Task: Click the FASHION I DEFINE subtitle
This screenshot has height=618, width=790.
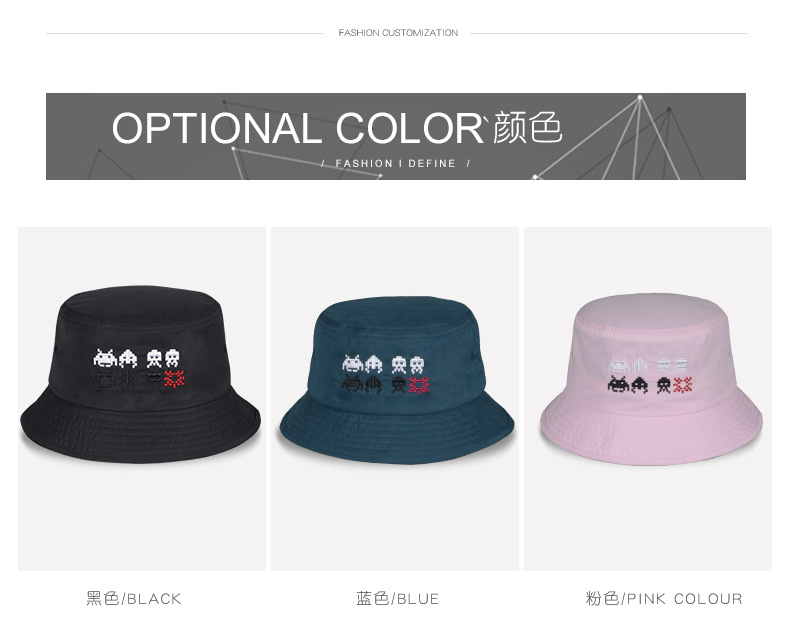Action: pyautogui.click(x=396, y=163)
